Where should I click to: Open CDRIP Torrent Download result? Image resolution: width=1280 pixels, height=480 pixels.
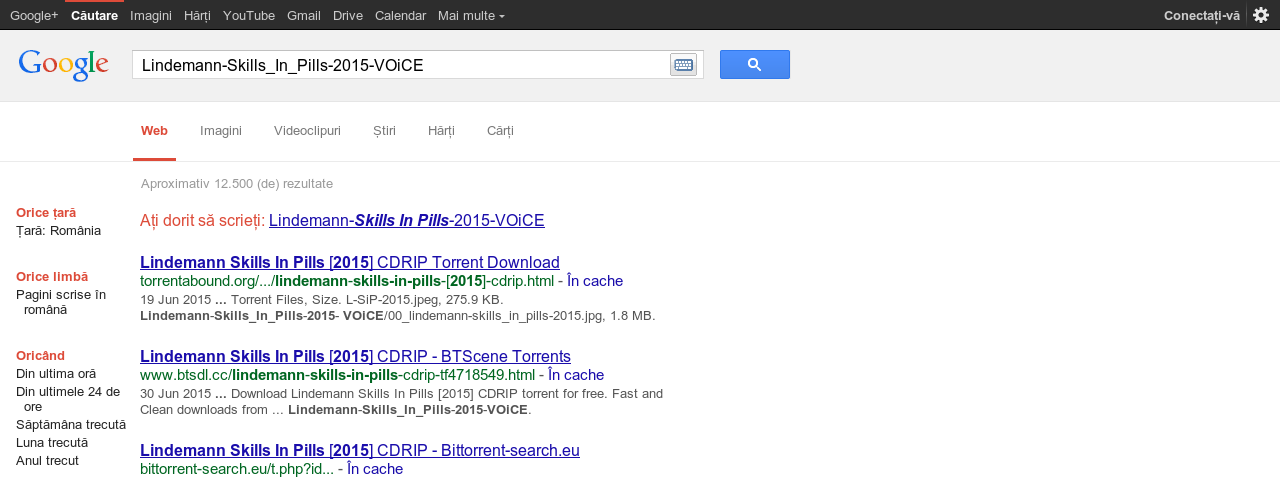click(x=350, y=263)
